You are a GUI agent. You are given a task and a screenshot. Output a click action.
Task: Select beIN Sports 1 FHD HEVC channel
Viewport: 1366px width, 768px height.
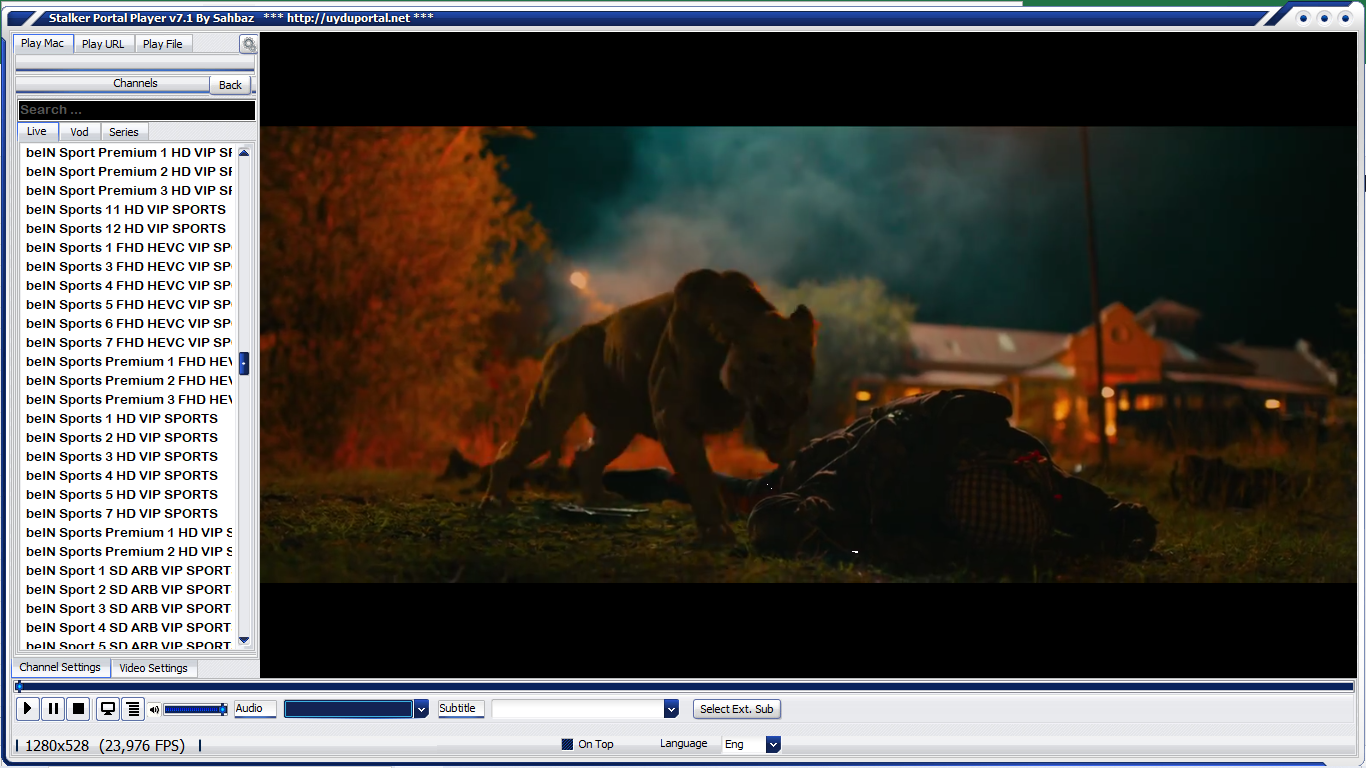pos(129,248)
